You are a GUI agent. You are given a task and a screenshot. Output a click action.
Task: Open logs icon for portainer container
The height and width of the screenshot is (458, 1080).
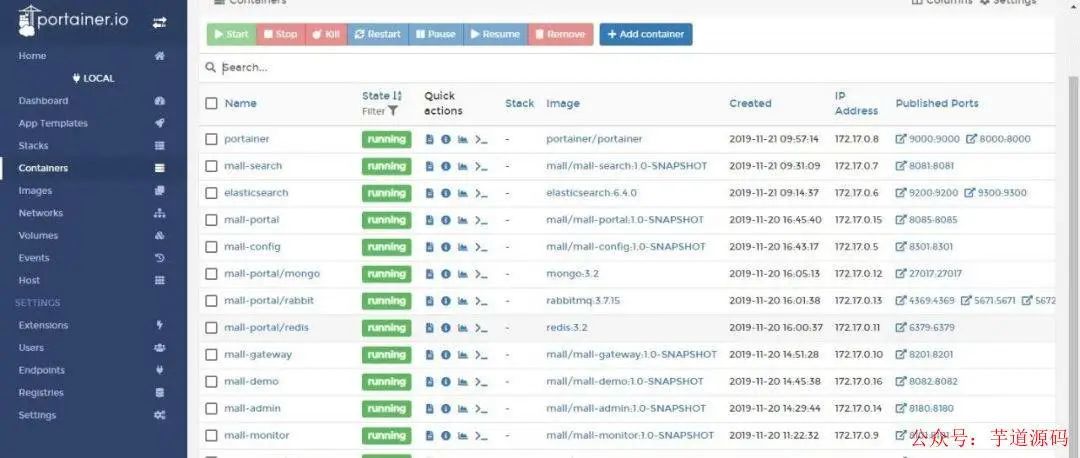(x=429, y=139)
